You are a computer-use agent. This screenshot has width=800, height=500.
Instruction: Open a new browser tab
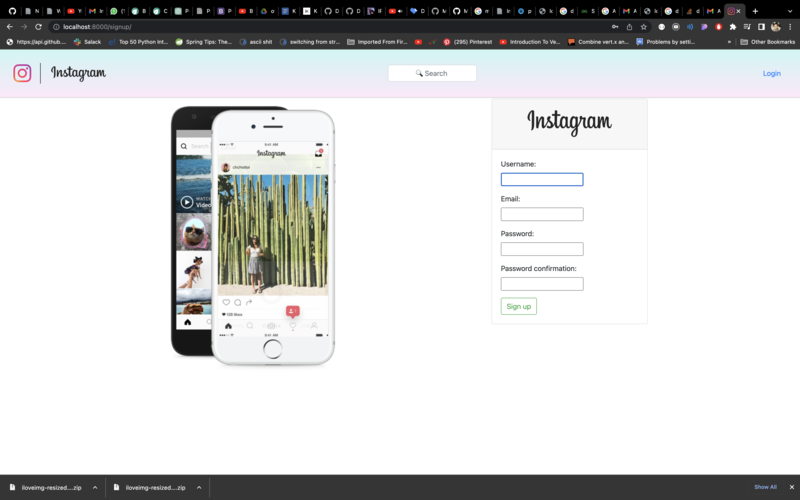[755, 11]
